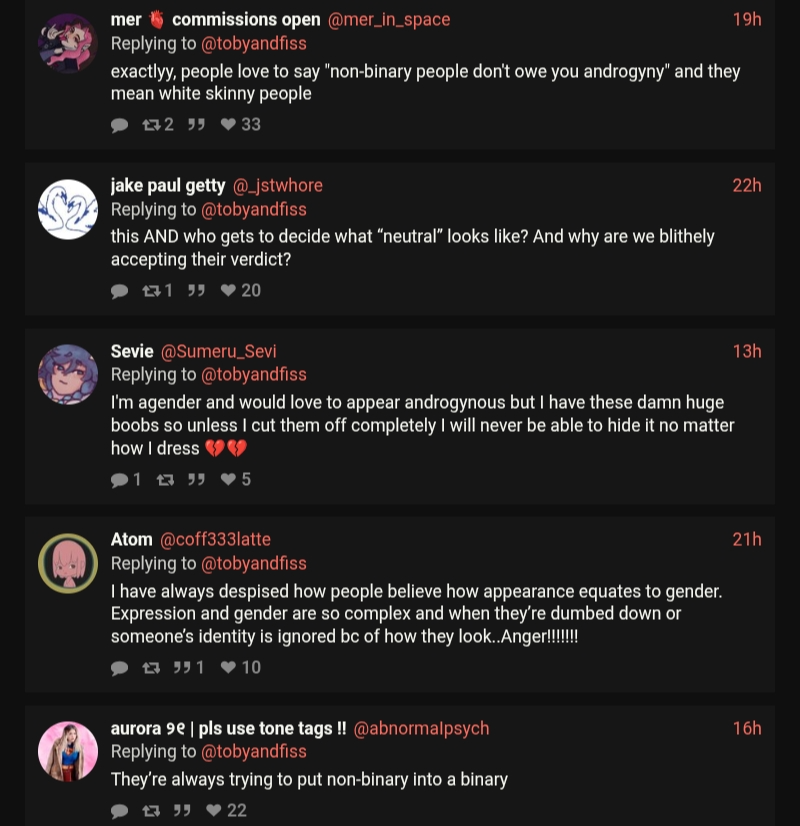Click @tobyandfiss in Atom's reply line
Image resolution: width=800 pixels, height=826 pixels.
[x=254, y=563]
